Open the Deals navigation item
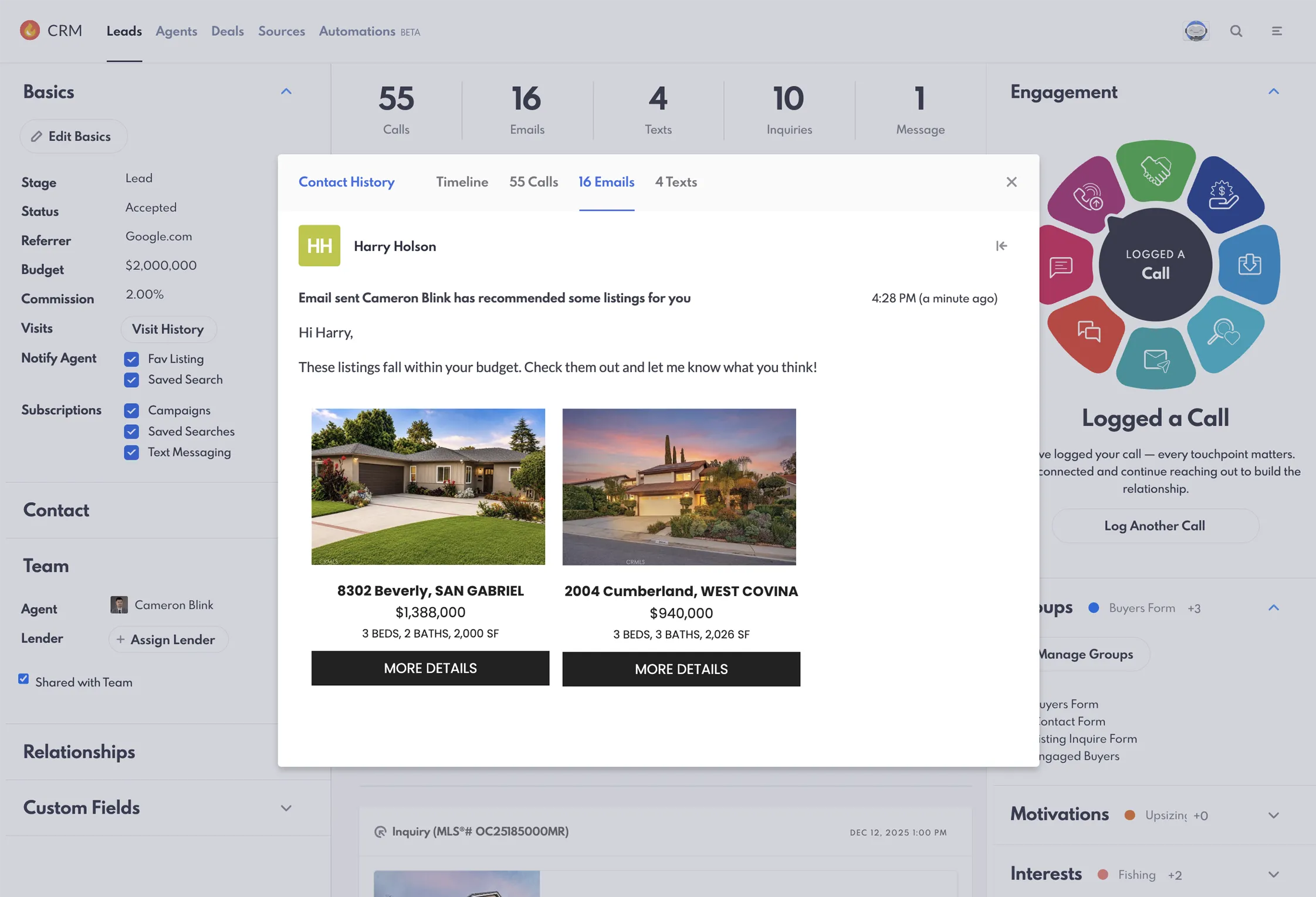This screenshot has width=1316, height=897. click(x=227, y=31)
